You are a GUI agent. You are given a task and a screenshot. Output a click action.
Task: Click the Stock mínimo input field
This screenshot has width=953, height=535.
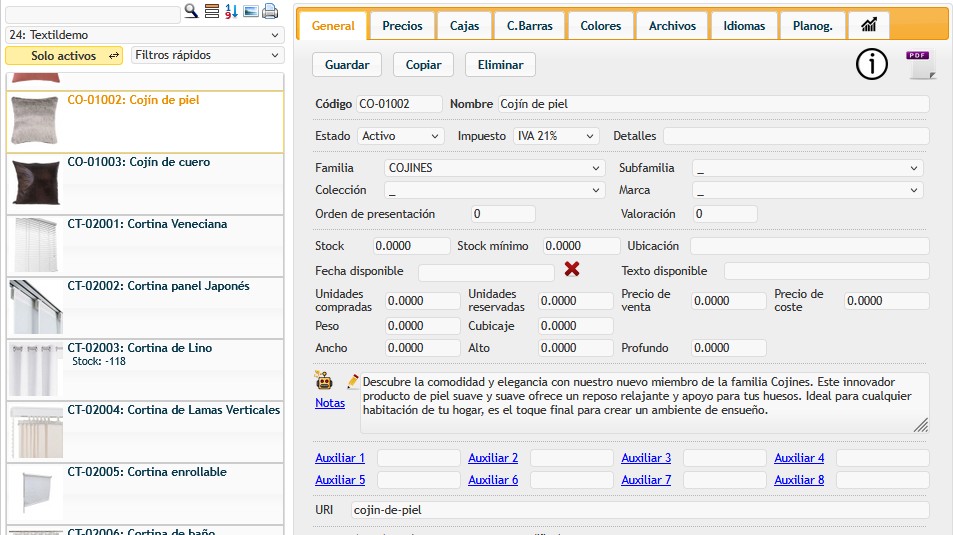pos(581,246)
